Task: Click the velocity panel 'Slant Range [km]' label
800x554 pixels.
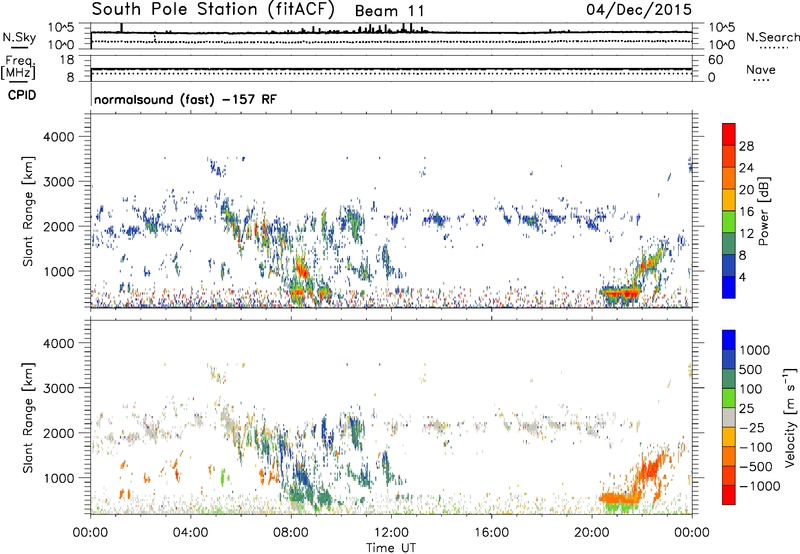Action: click(28, 417)
